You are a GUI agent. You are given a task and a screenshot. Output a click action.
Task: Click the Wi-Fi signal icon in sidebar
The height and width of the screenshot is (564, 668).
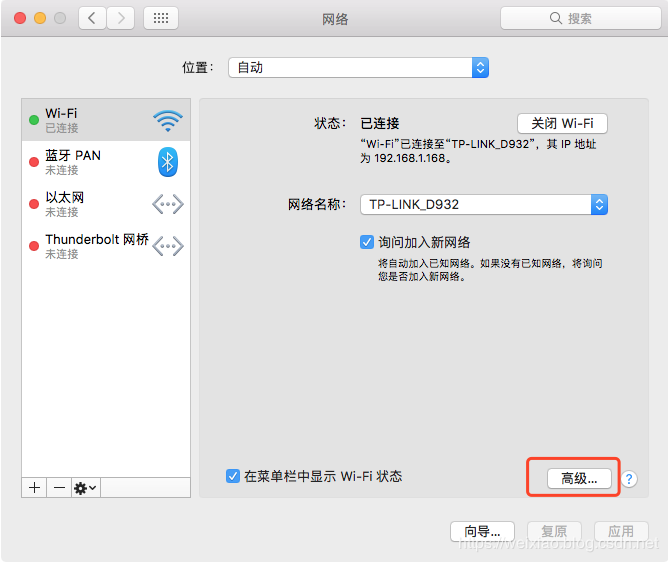pyautogui.click(x=167, y=121)
